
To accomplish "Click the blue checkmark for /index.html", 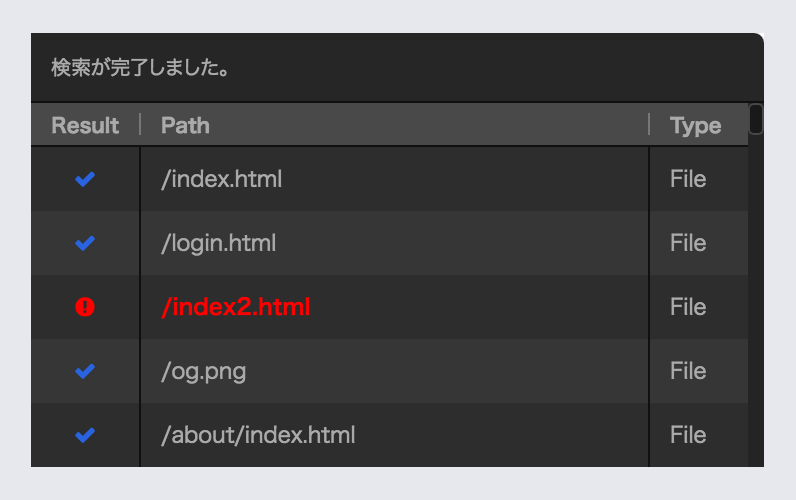I will pos(85,179).
